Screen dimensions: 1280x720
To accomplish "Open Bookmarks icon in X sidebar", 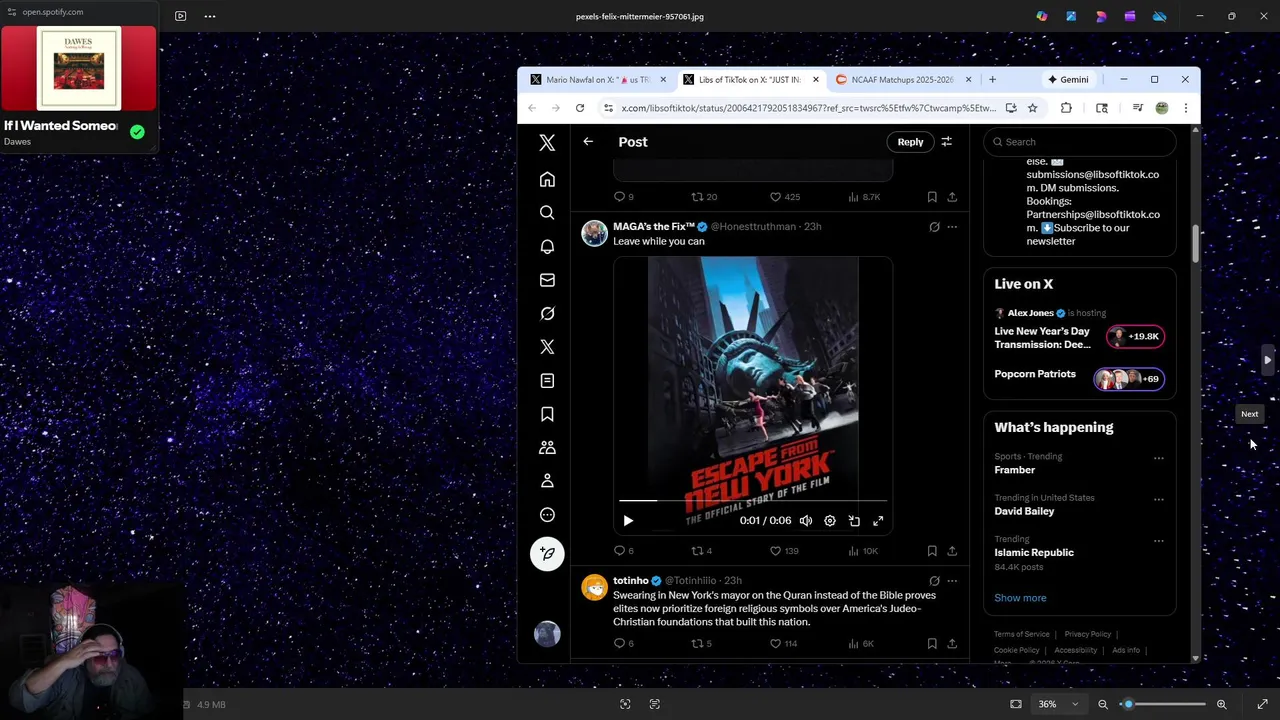I will (547, 414).
